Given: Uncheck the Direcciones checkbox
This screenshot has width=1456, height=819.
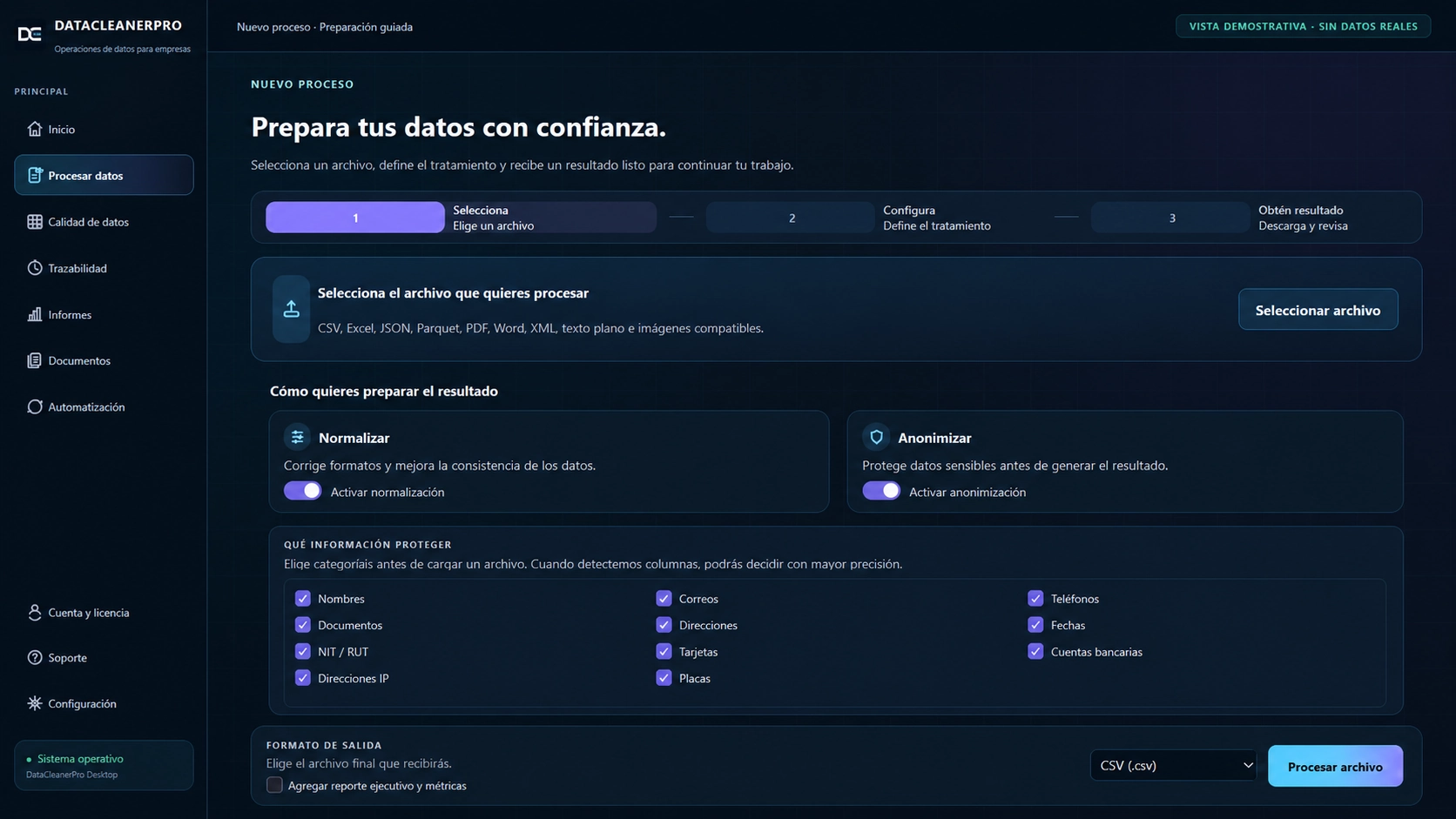Looking at the screenshot, I should (x=664, y=625).
